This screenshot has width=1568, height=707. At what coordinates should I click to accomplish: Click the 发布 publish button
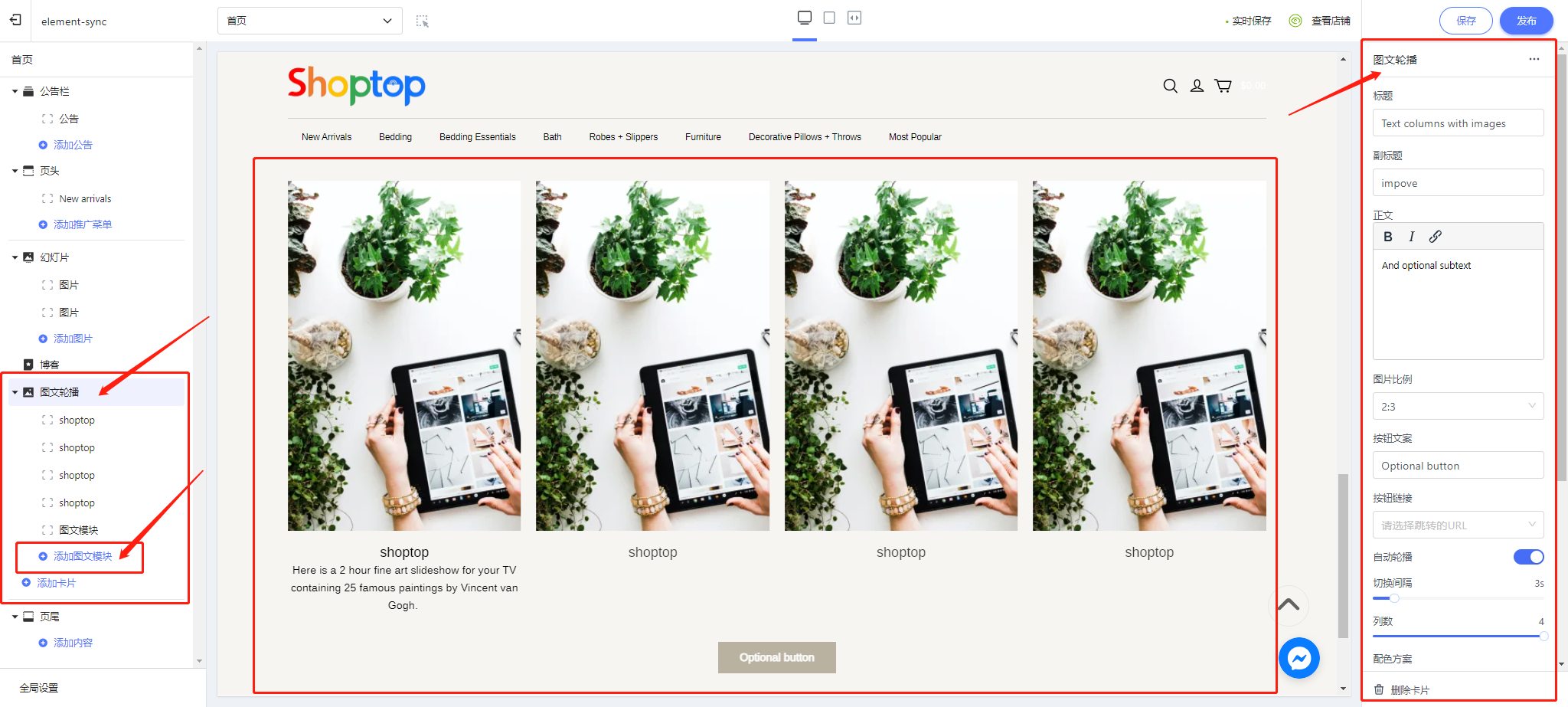1526,21
